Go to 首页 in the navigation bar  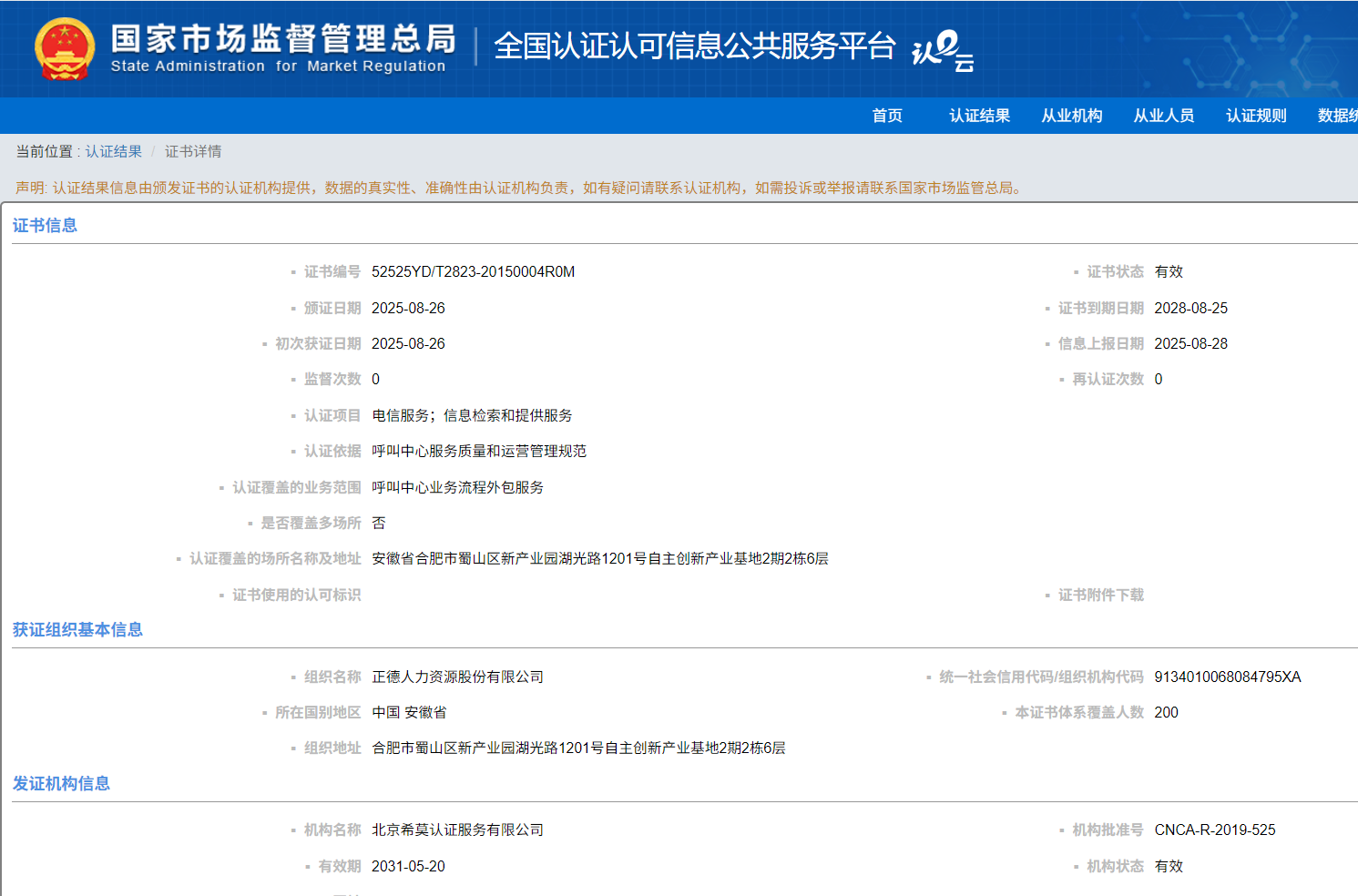click(x=886, y=116)
